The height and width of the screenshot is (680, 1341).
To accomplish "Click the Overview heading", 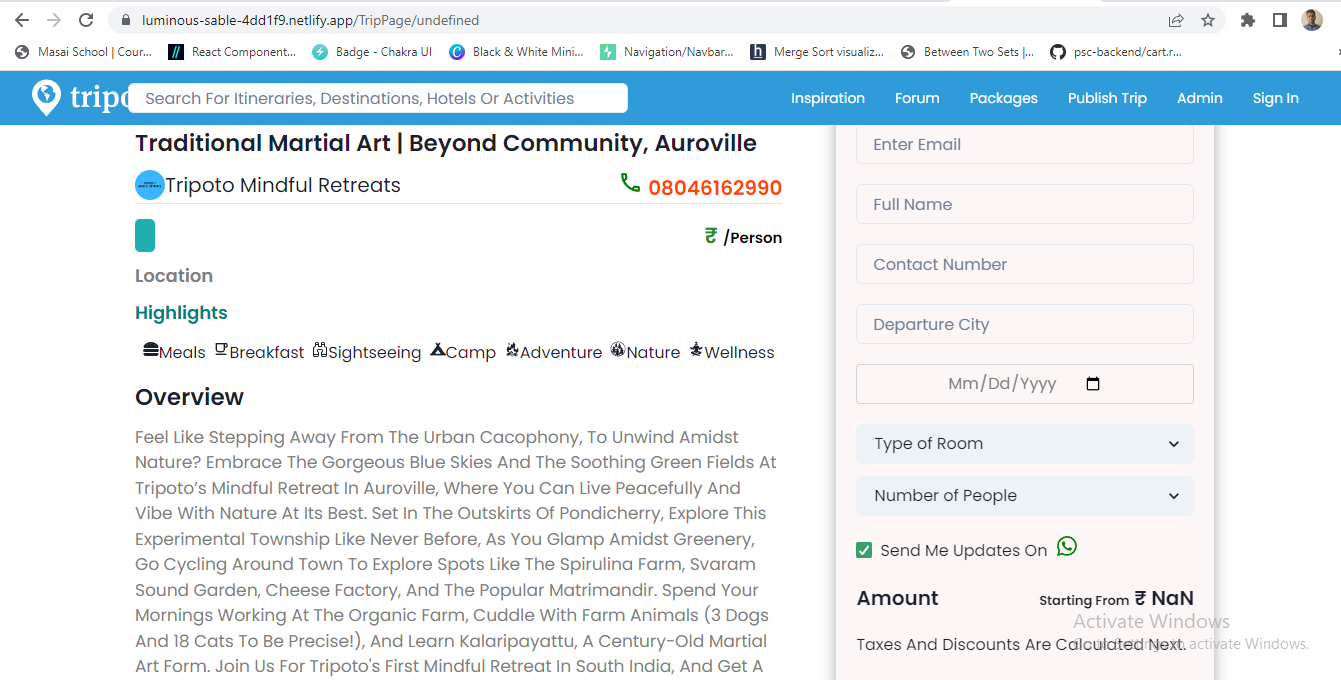I will pyautogui.click(x=189, y=397).
